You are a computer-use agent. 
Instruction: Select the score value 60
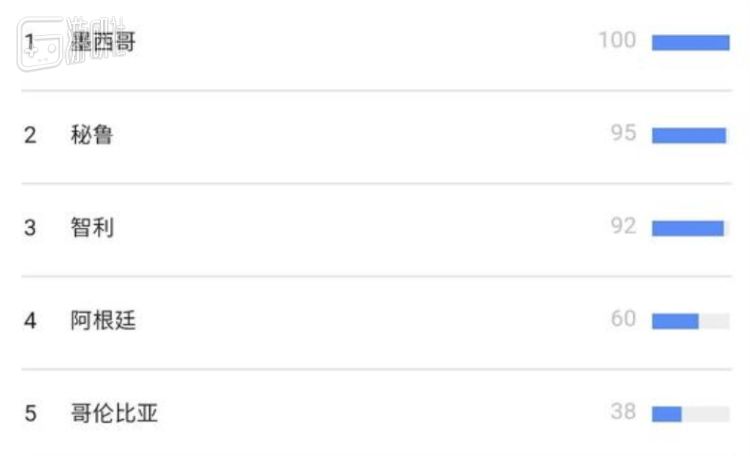[x=623, y=320]
